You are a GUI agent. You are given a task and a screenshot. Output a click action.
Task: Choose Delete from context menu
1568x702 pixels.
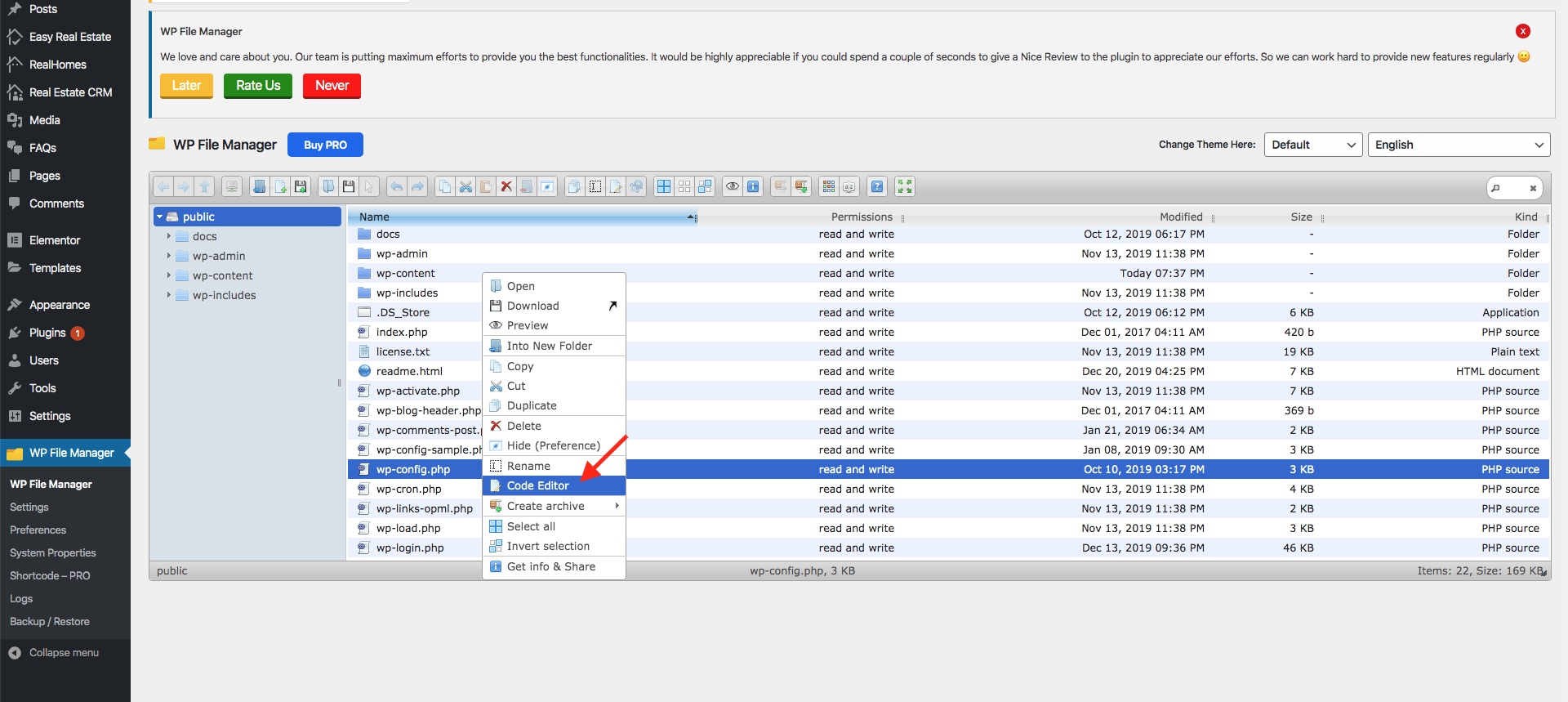tap(554, 426)
